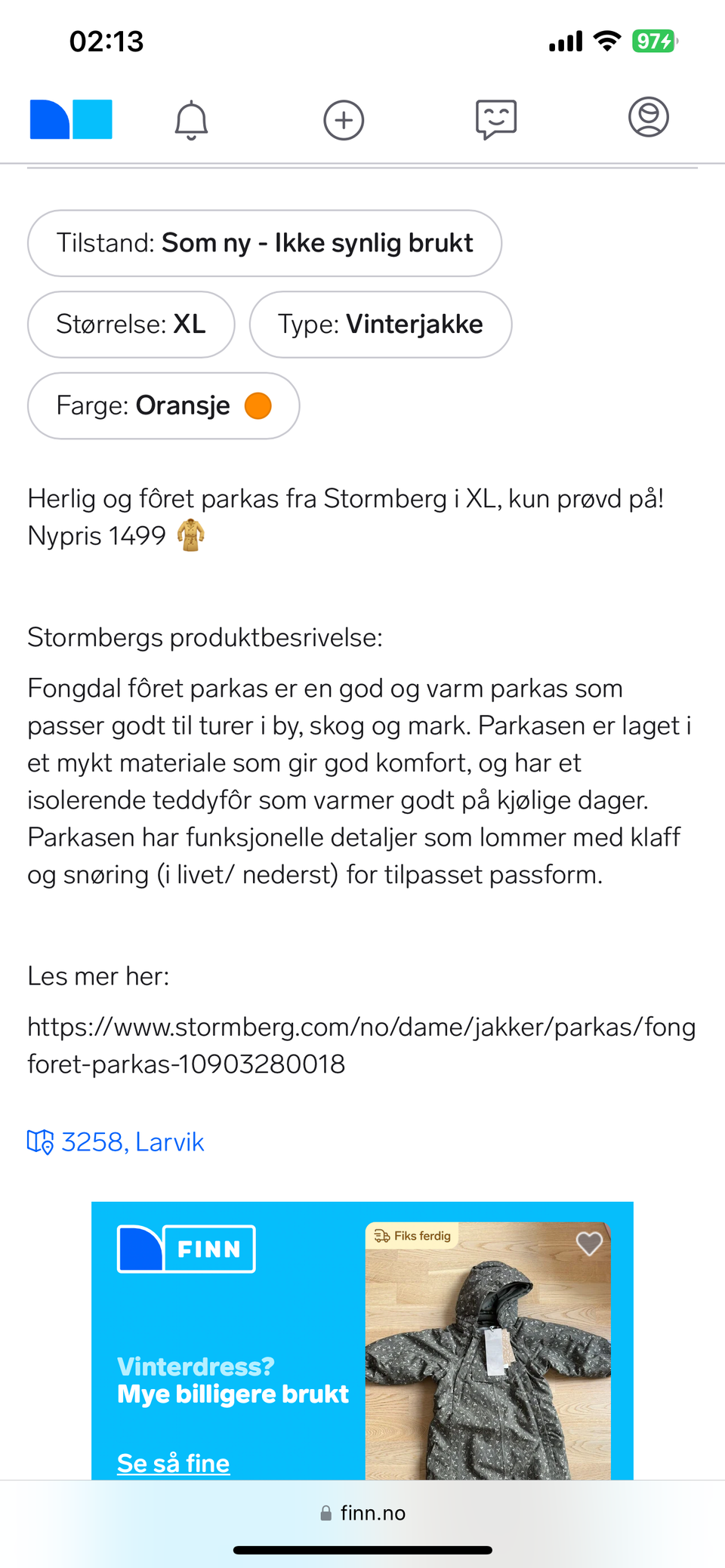
Task: Tap 'Vinterdress? Mye billigere brukt' headline
Action: point(233,1380)
